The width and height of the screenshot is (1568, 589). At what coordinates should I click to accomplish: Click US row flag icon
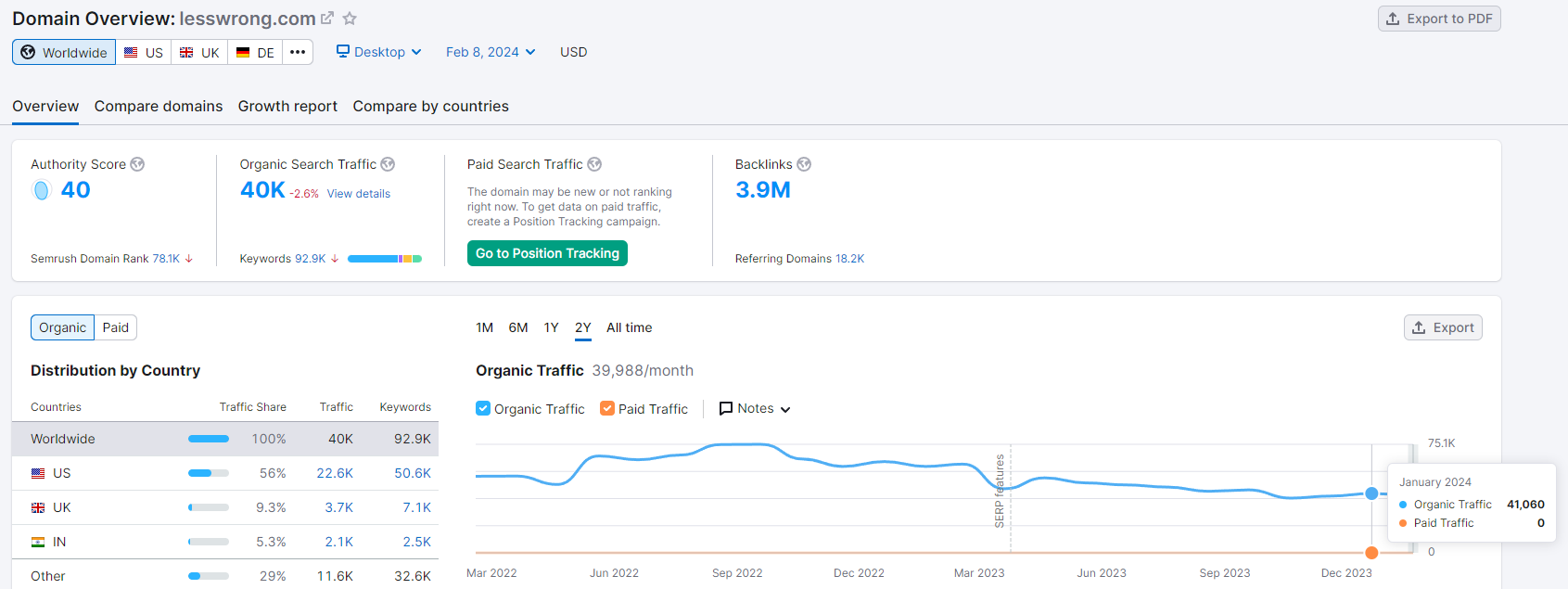[x=38, y=473]
